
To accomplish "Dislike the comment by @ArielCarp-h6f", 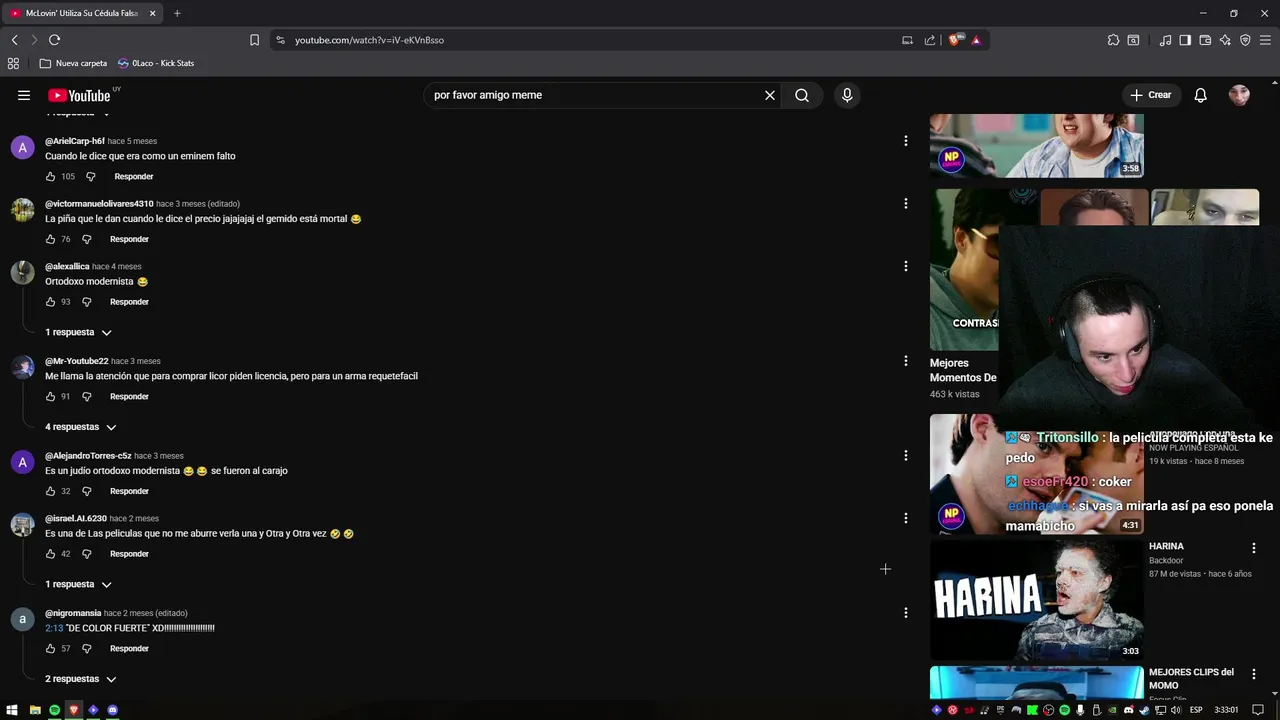I will (x=90, y=177).
